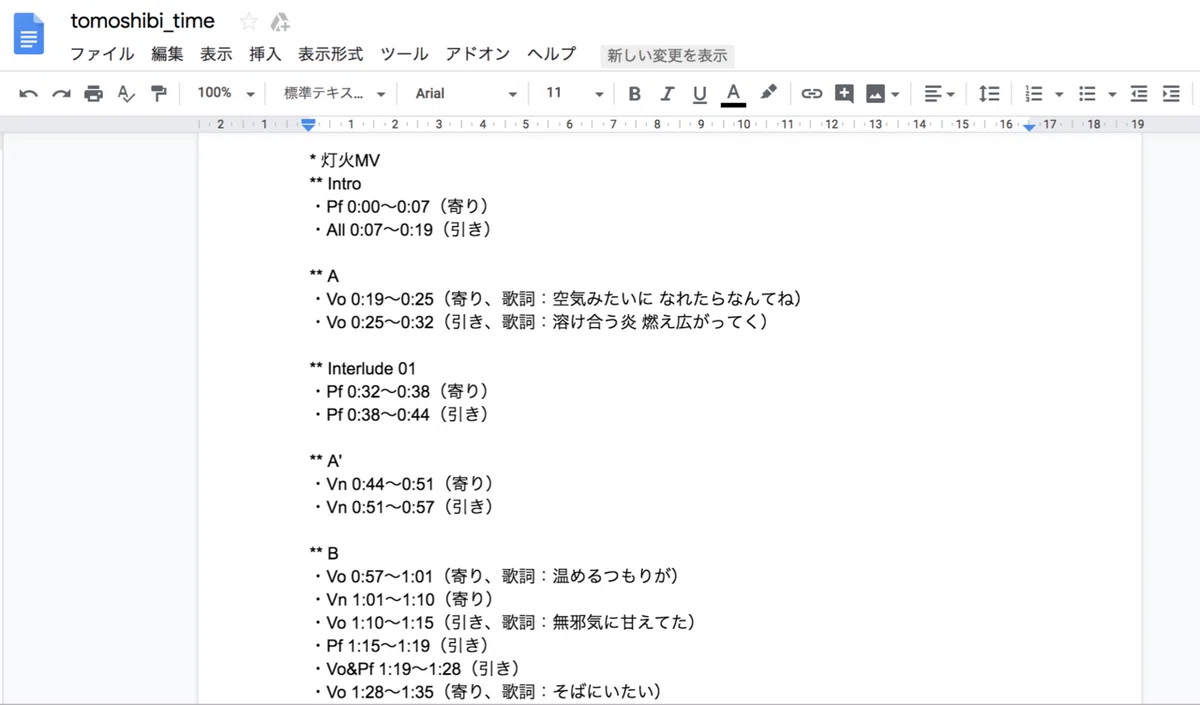Viewport: 1200px width, 705px height.
Task: Click the line starting 'Vo 0:19〜0:25'
Action: pyautogui.click(x=560, y=299)
